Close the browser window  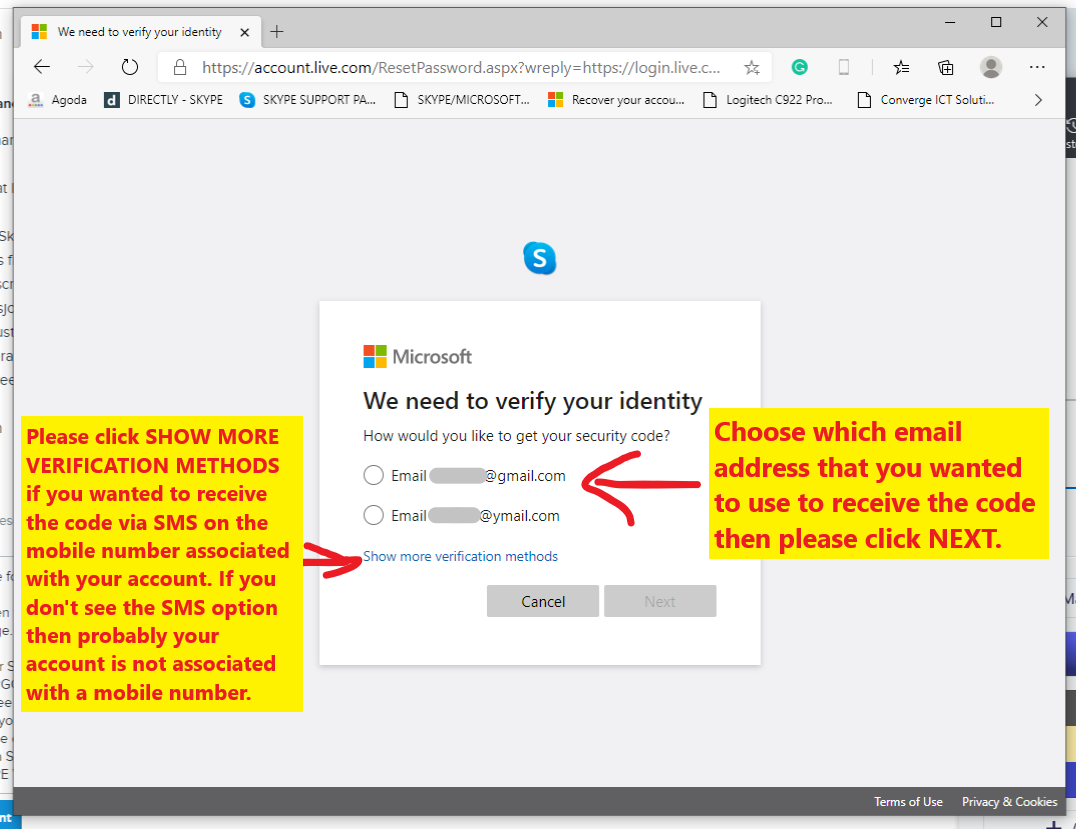point(1042,23)
